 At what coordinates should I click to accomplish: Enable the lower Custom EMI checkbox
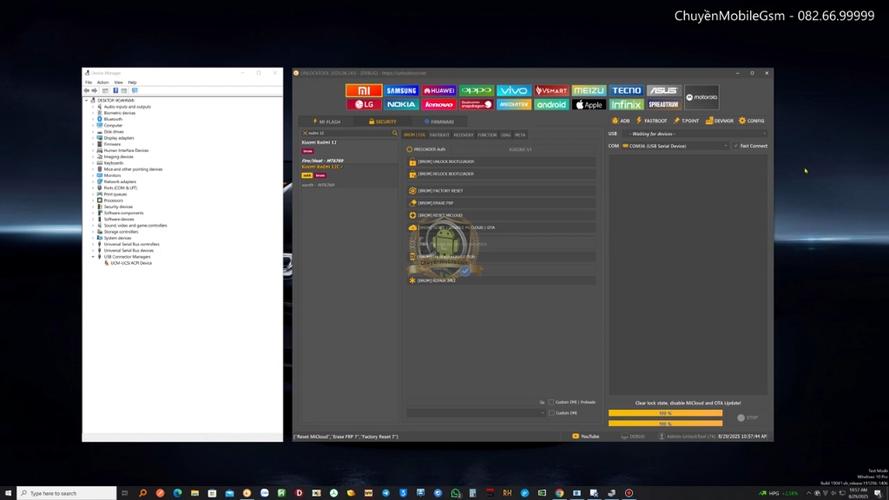point(551,413)
